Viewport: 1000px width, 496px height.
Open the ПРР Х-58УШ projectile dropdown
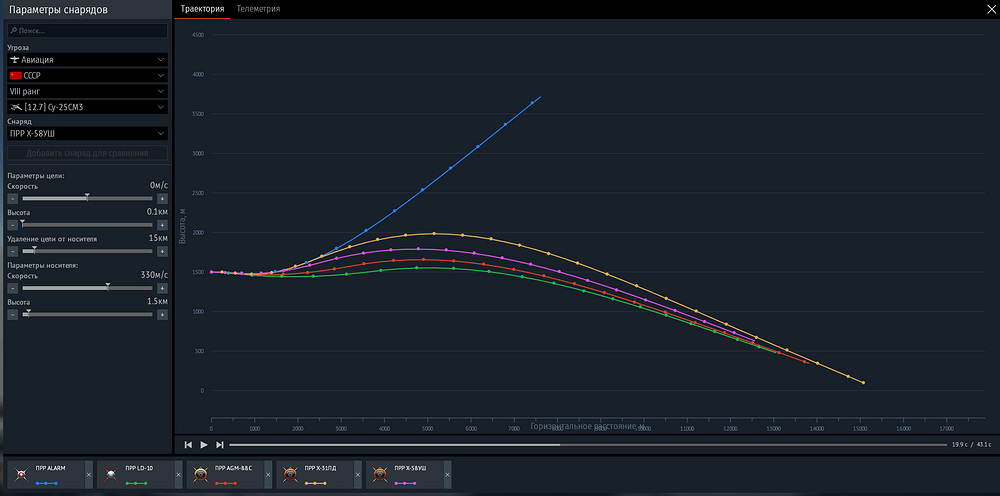(x=88, y=133)
